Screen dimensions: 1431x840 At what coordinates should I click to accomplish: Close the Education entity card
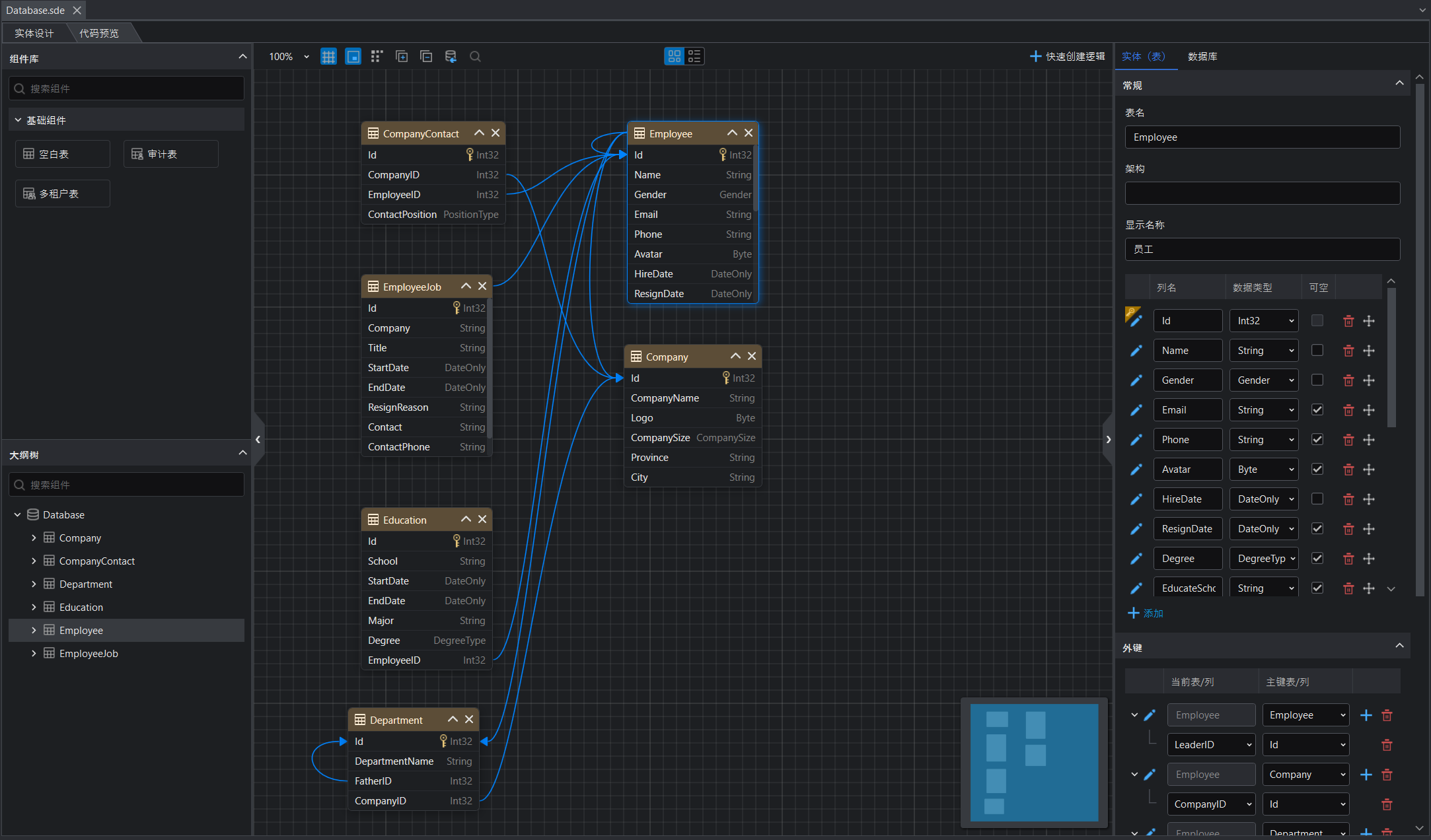pyautogui.click(x=482, y=520)
